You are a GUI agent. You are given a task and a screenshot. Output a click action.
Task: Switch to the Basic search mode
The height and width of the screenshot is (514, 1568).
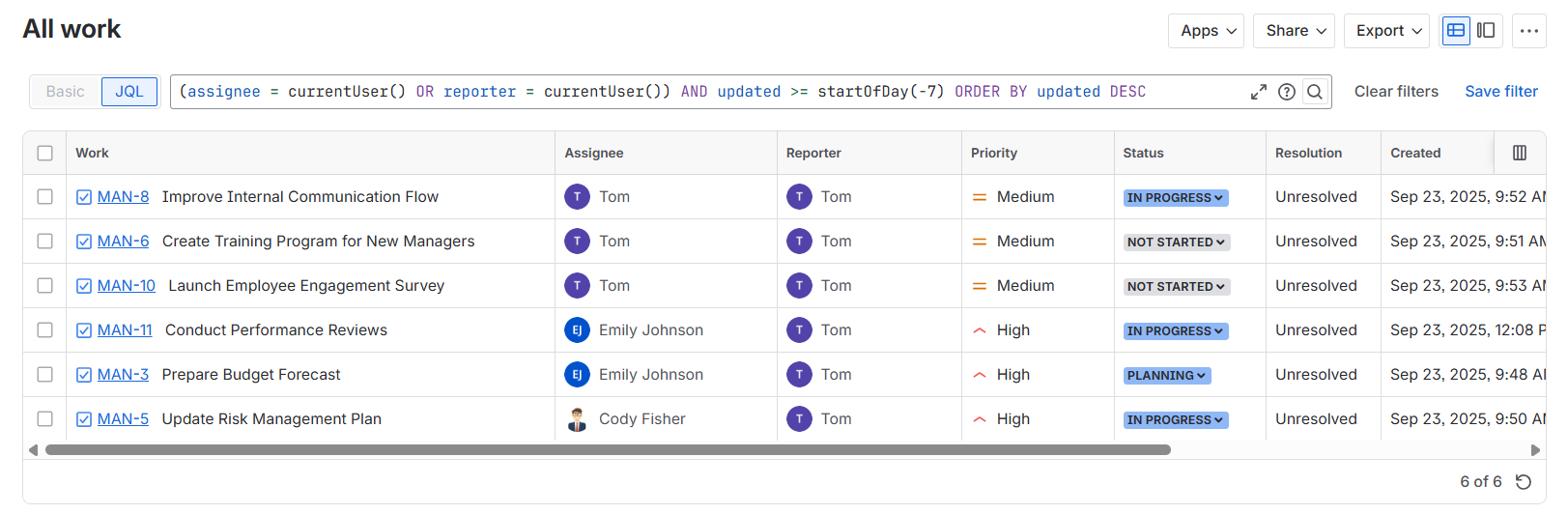pyautogui.click(x=66, y=92)
